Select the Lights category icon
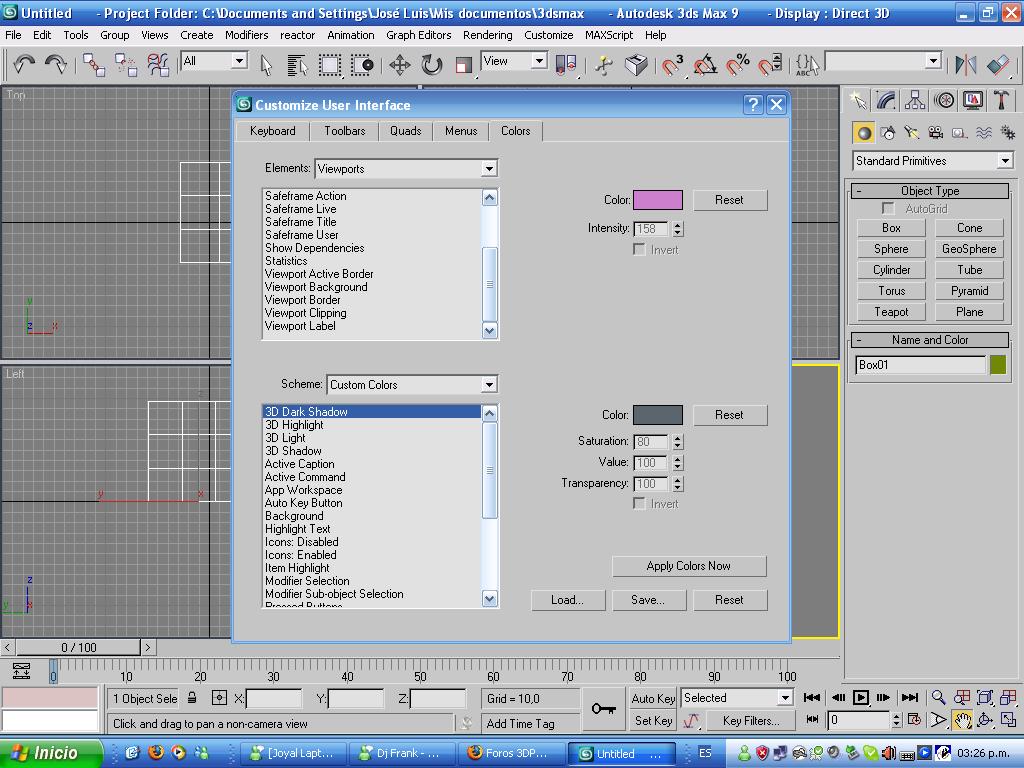1024x768 pixels. [912, 133]
